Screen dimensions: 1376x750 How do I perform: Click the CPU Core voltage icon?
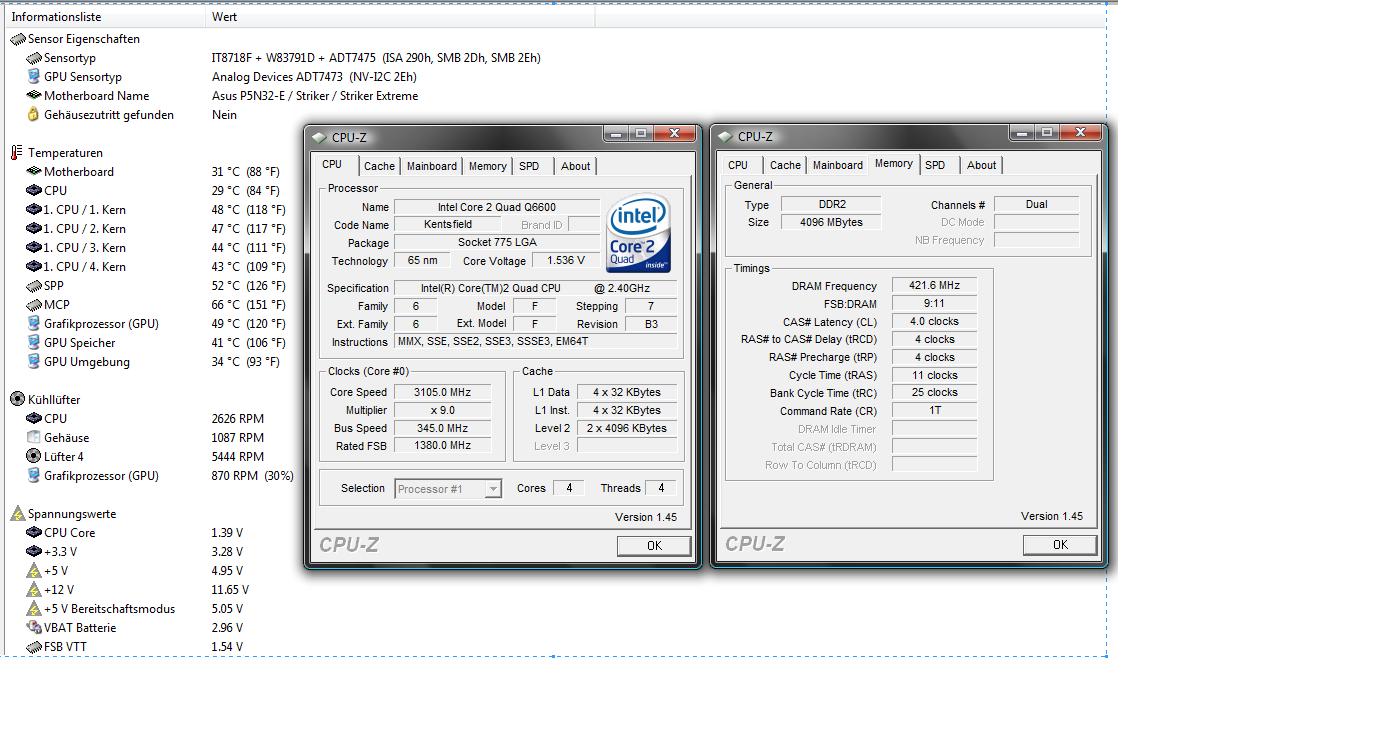point(34,533)
